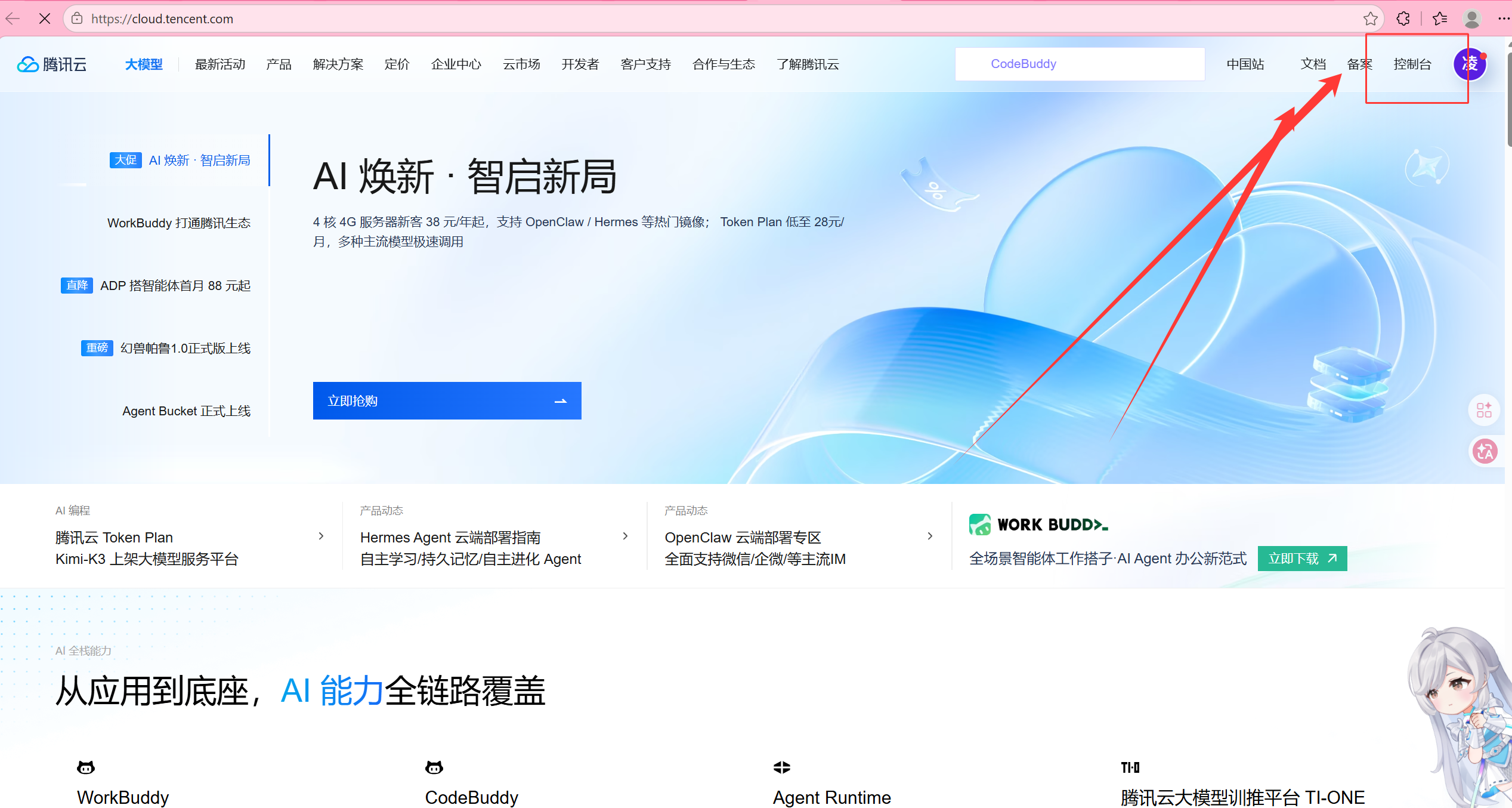Image resolution: width=1512 pixels, height=808 pixels.
Task: Open the browser extensions puzzle icon
Action: (1403, 18)
